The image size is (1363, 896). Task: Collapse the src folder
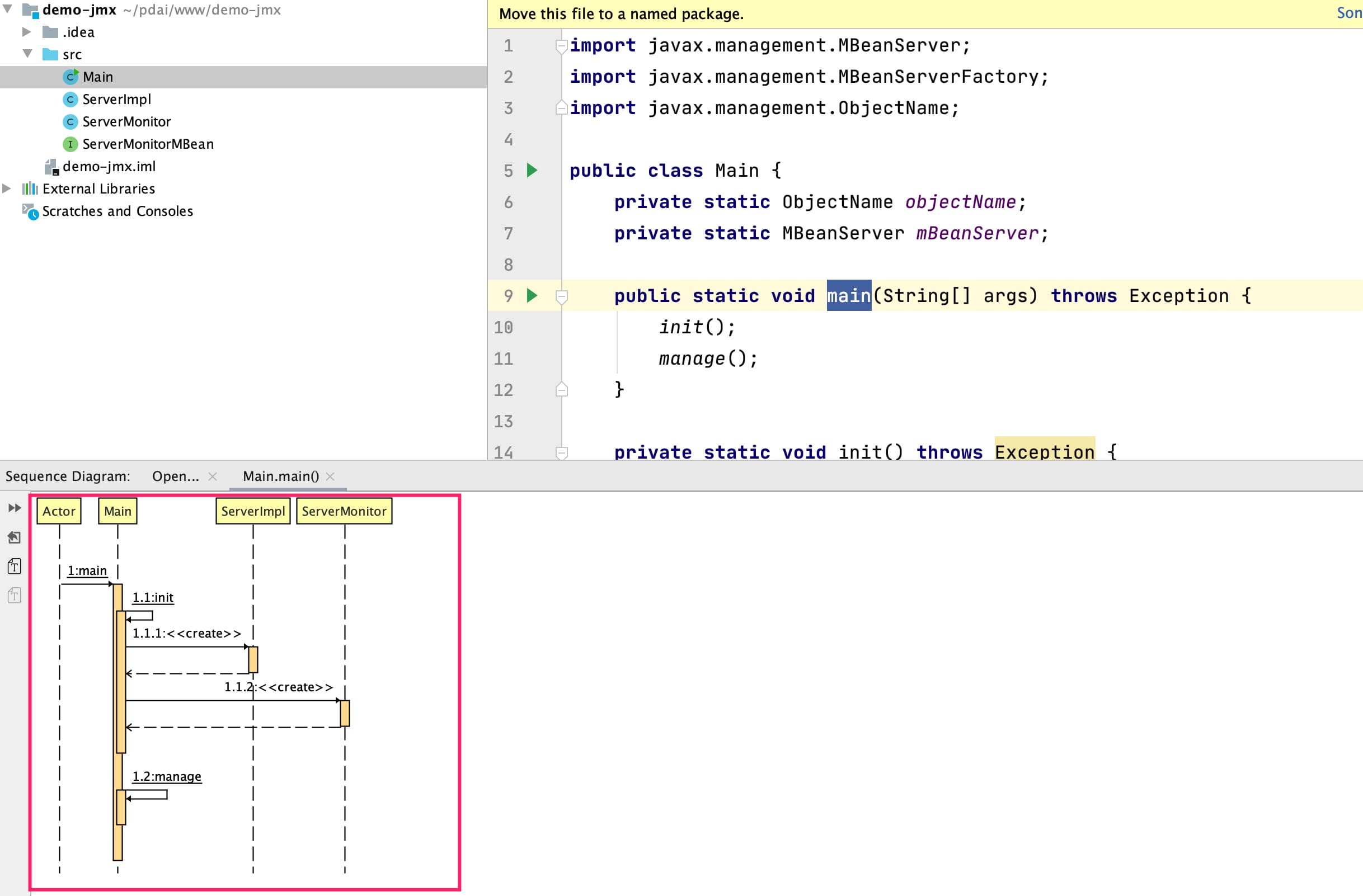click(x=27, y=54)
